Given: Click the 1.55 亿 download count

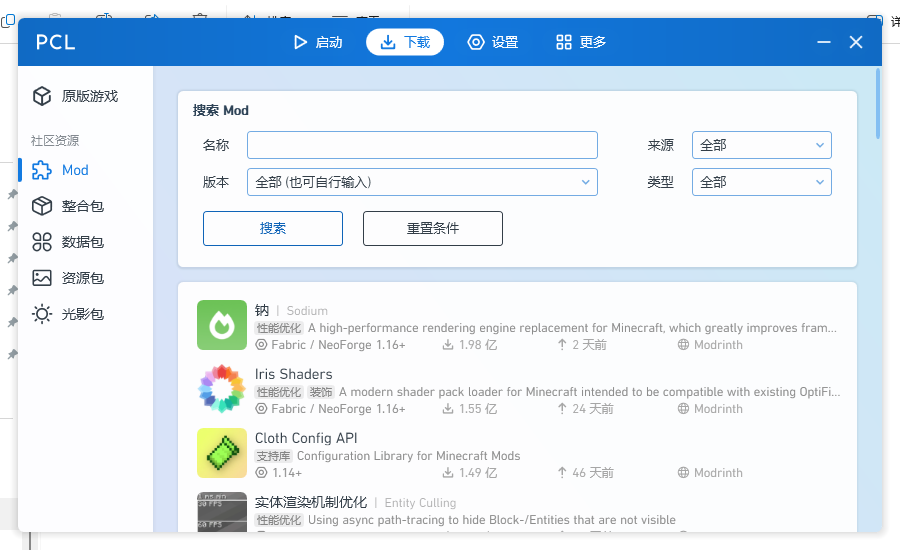Looking at the screenshot, I should click(478, 409).
